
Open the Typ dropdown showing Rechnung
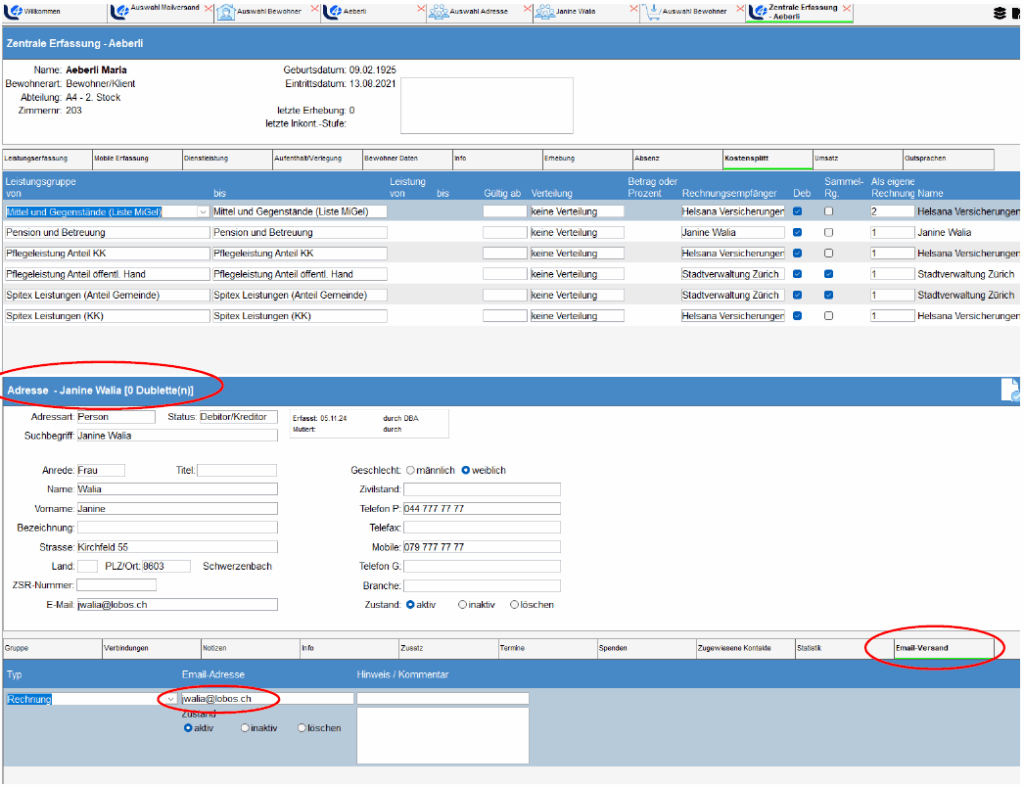tap(170, 699)
